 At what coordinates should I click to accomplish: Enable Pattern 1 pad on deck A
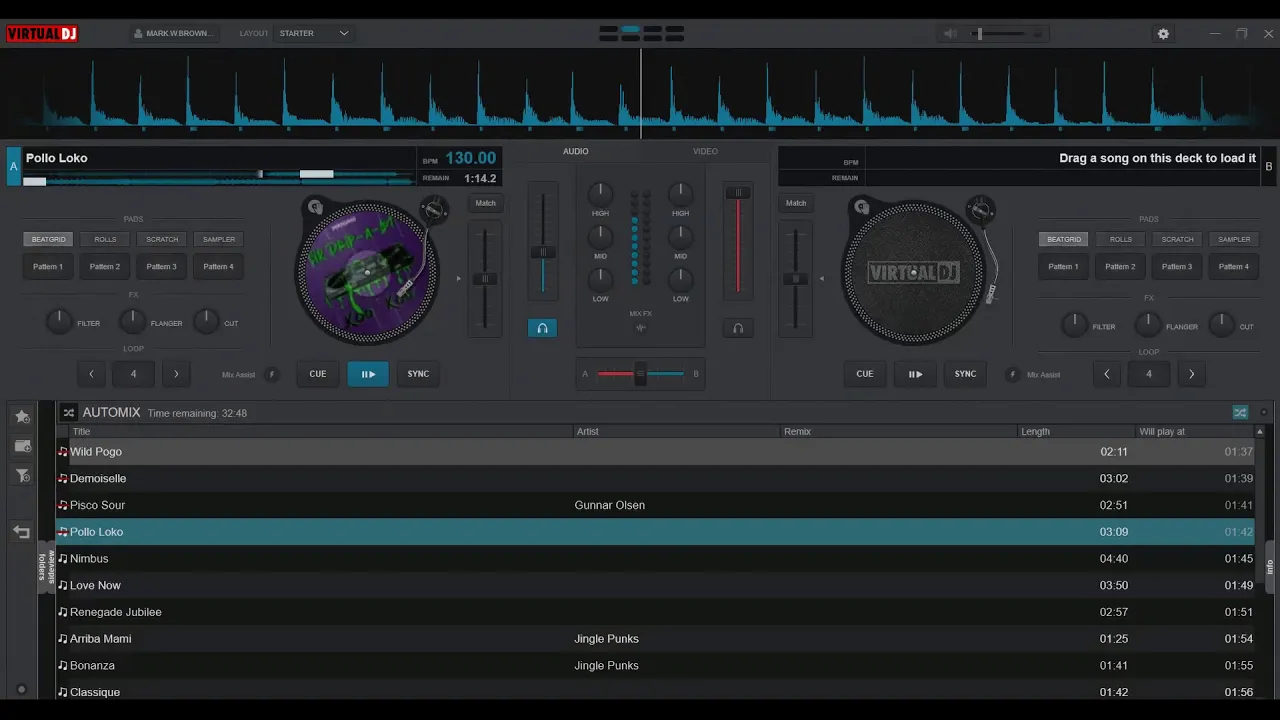47,267
